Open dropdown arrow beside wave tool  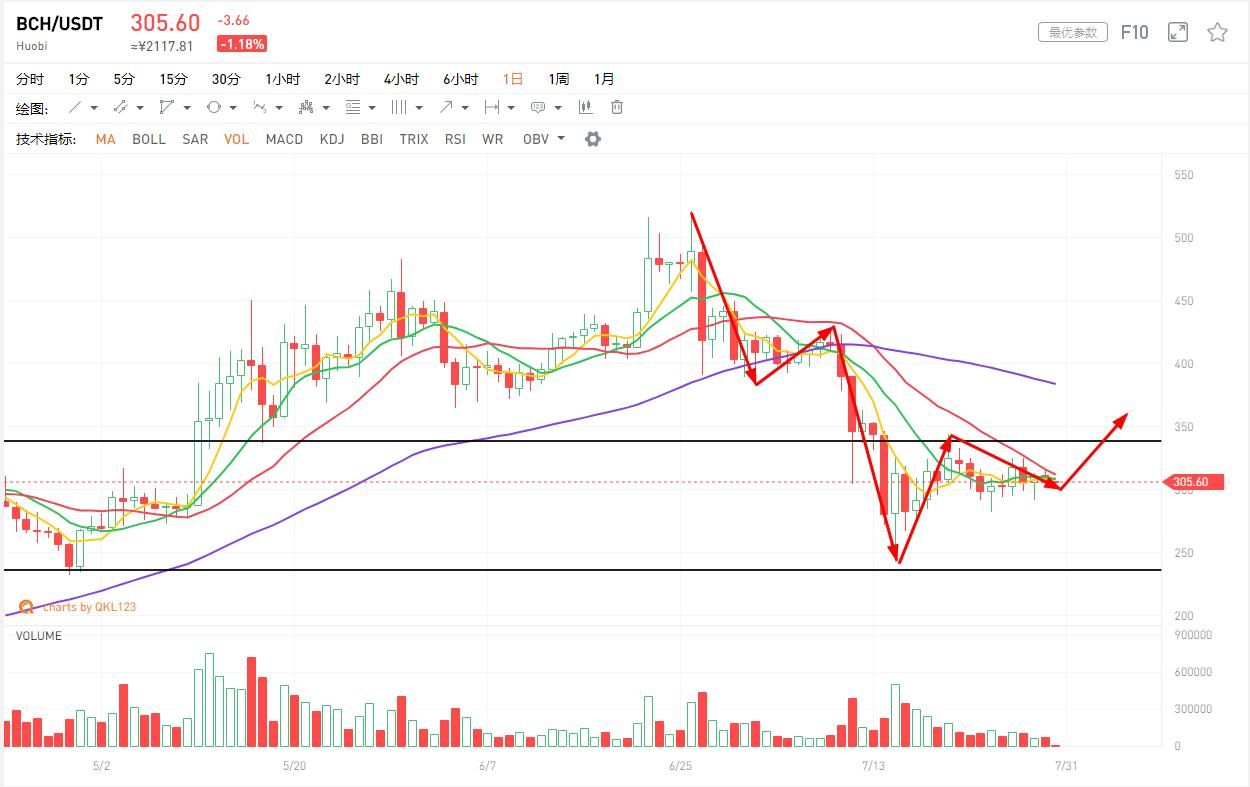280,108
